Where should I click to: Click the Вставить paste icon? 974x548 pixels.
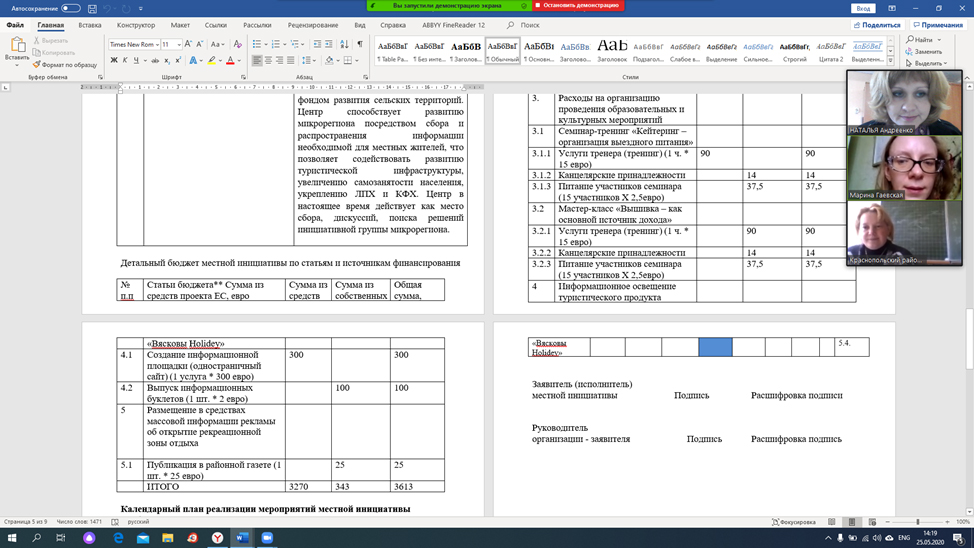17,45
